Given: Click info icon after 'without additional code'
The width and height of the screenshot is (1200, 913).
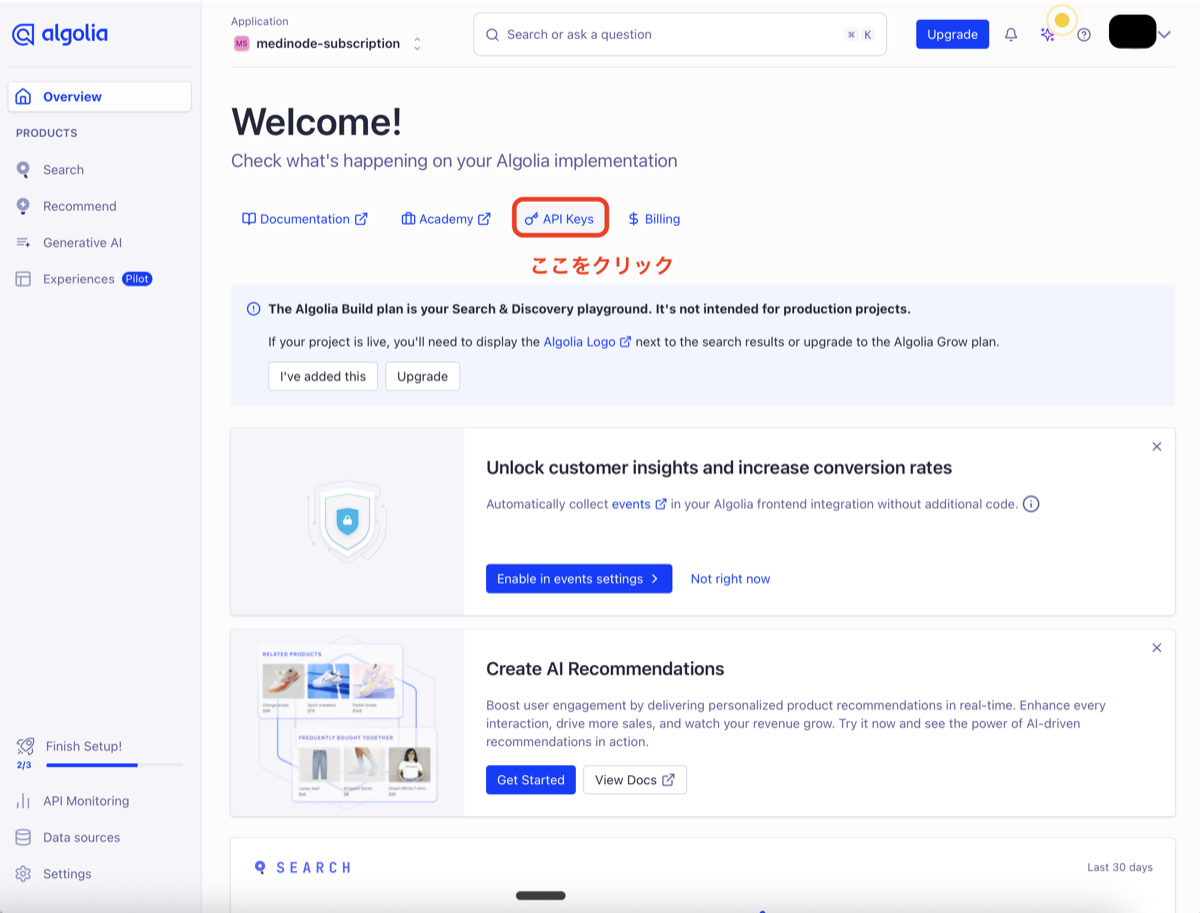Looking at the screenshot, I should pos(1031,504).
